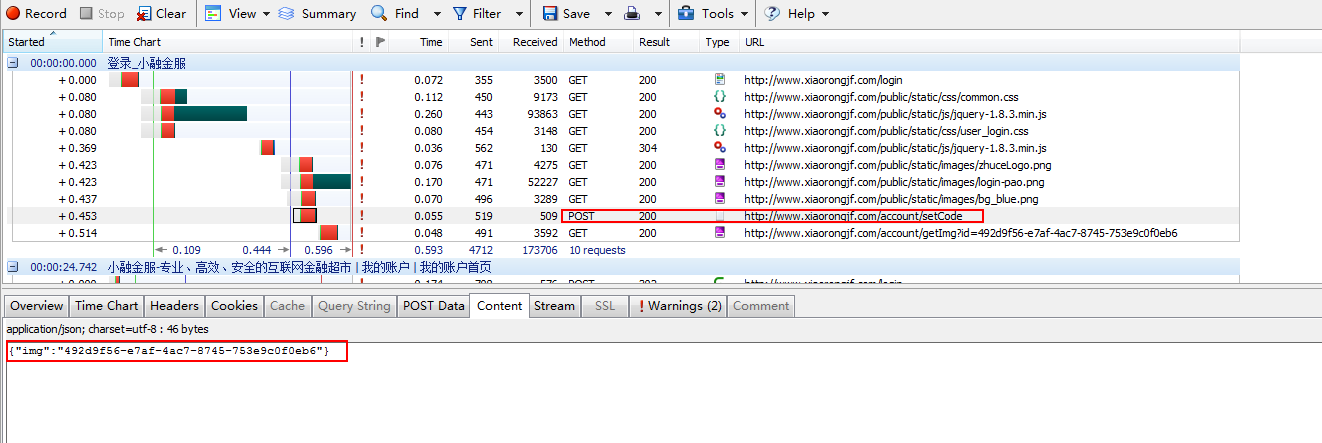The height and width of the screenshot is (443, 1322).
Task: Click the 93863 received value
Action: 541,114
